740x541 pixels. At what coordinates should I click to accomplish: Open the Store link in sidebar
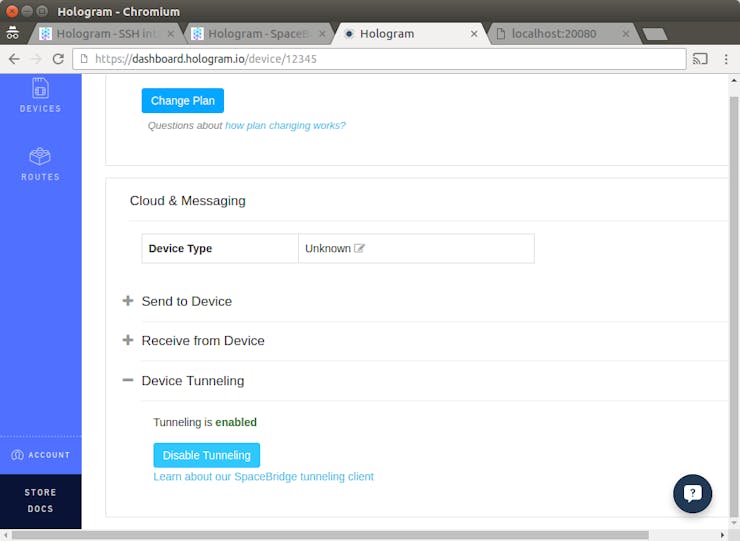point(40,492)
